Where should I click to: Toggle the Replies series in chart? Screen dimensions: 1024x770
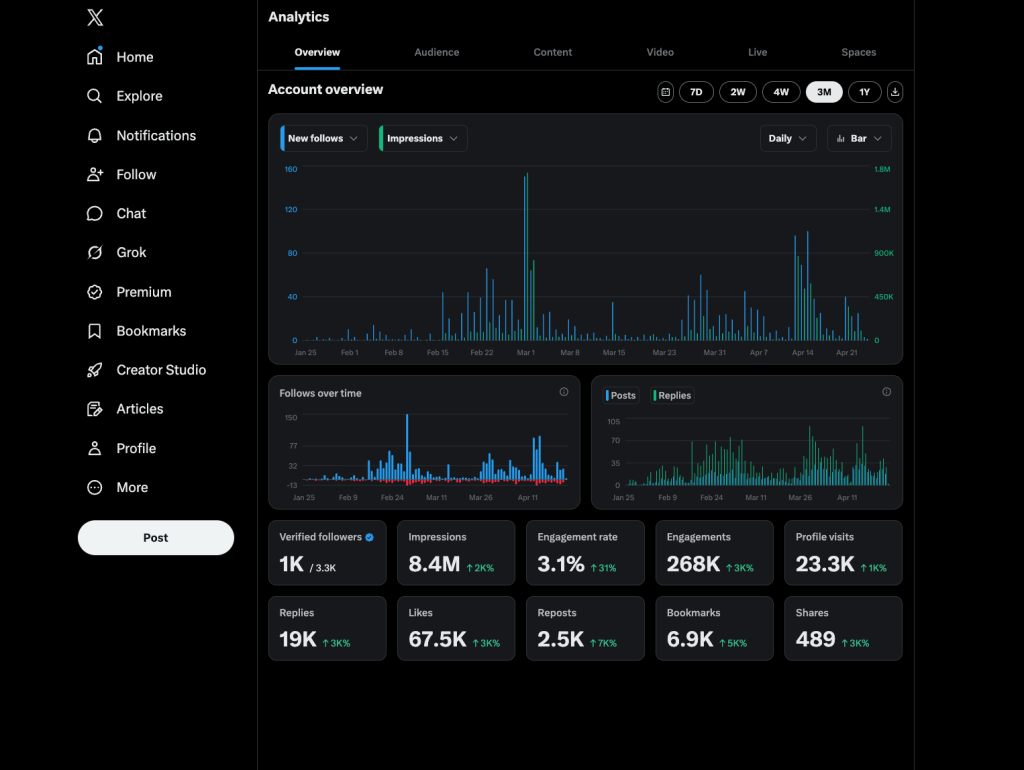pos(673,396)
